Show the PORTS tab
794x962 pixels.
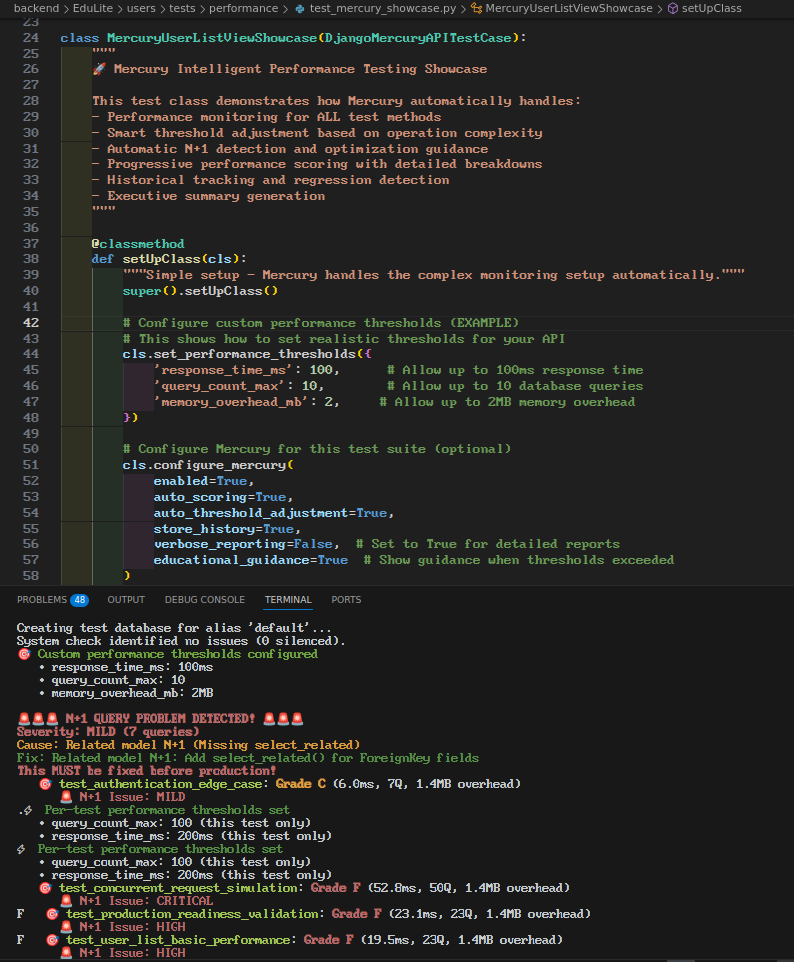point(346,599)
